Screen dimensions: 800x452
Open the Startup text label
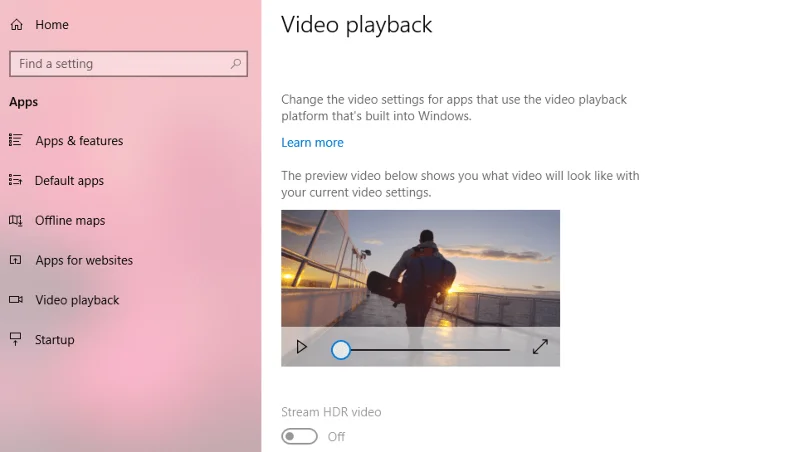pos(55,340)
